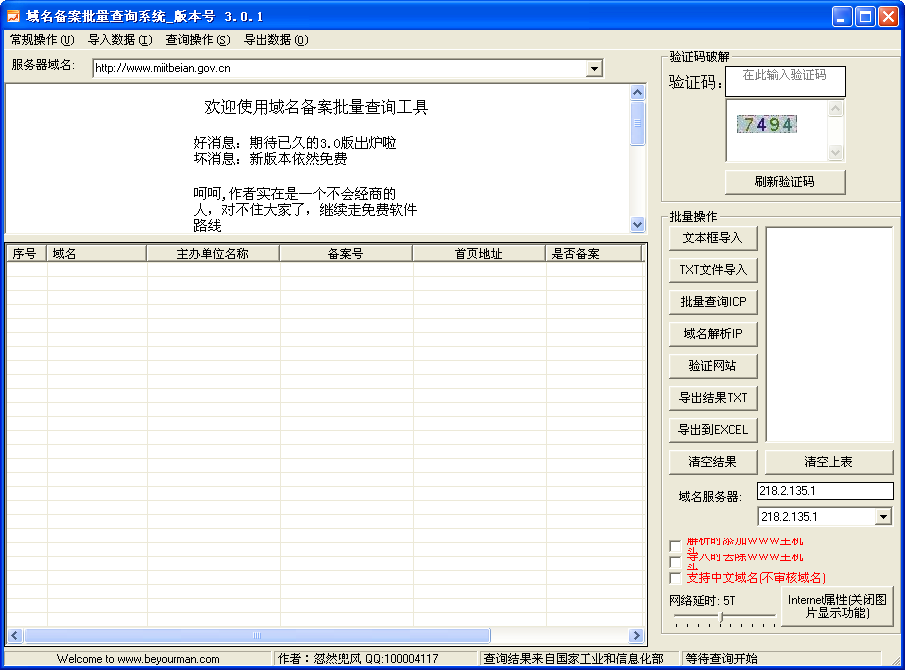This screenshot has height=670, width=905.
Task: Click the app icon in title bar
Action: tap(14, 16)
